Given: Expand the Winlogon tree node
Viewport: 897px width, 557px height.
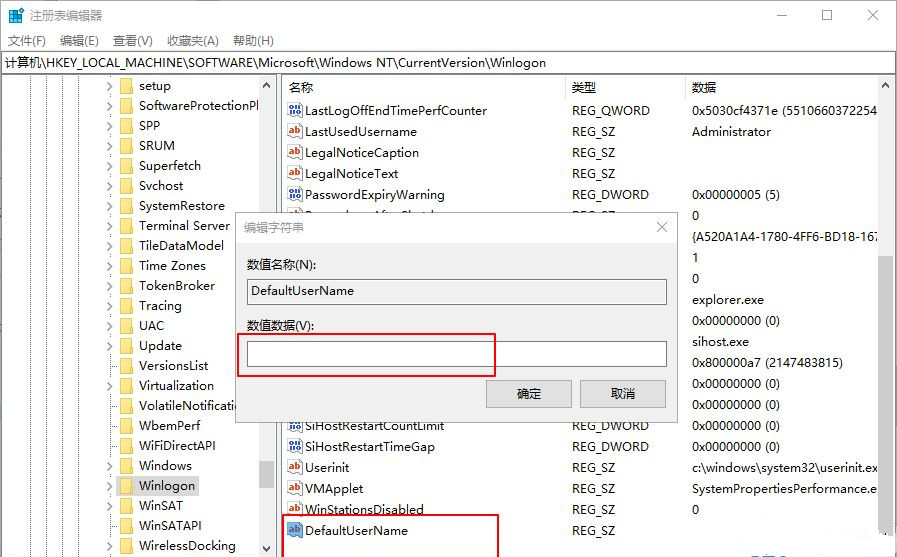Looking at the screenshot, I should (x=109, y=486).
